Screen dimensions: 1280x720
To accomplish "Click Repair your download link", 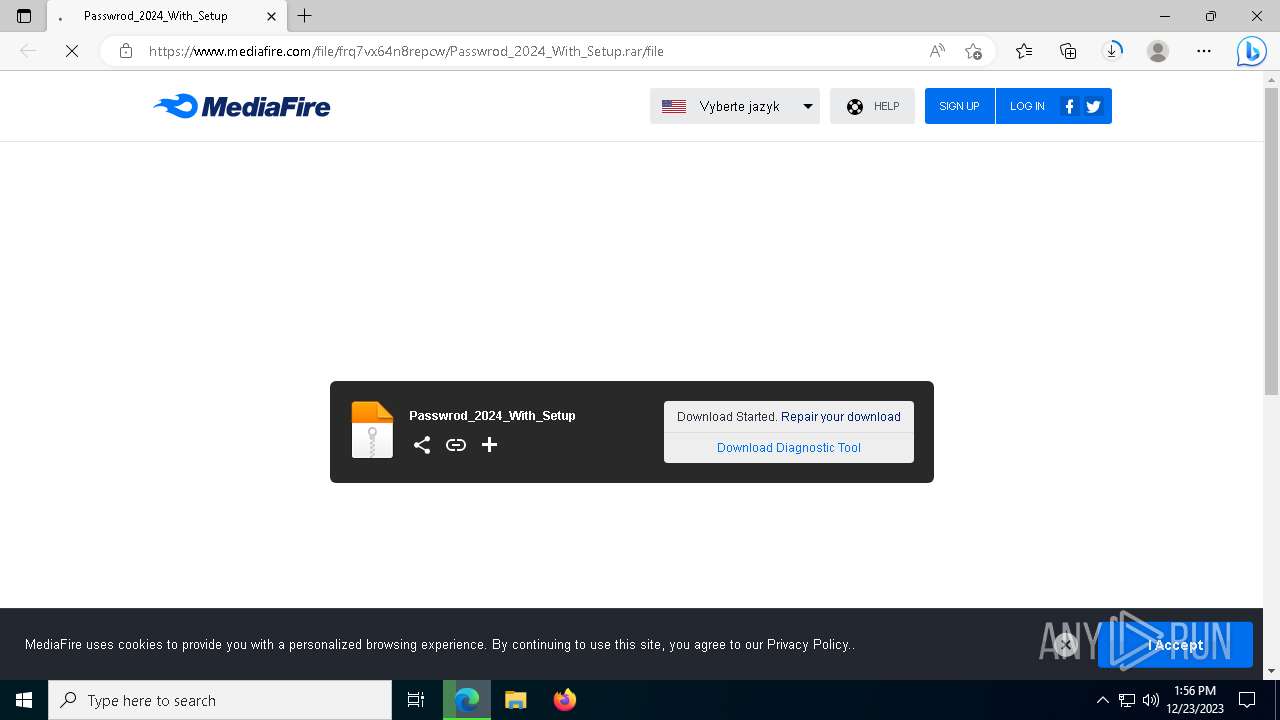I will pos(841,417).
